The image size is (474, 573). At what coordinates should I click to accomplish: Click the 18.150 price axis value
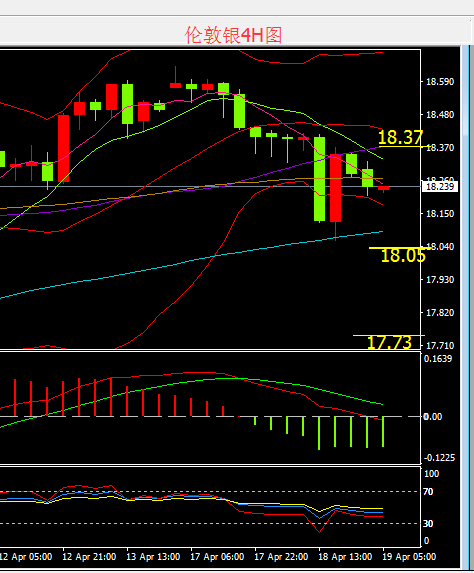[440, 214]
